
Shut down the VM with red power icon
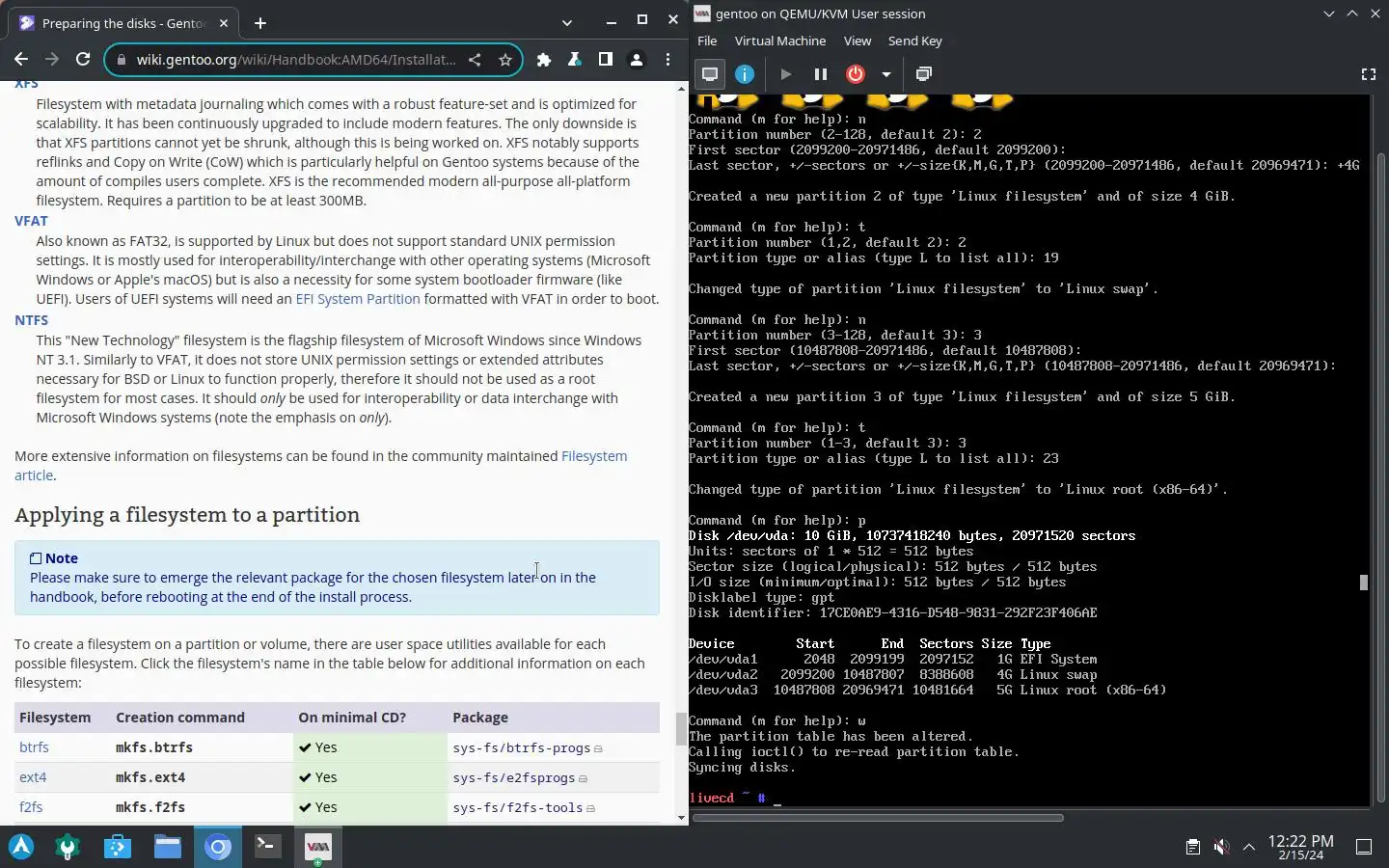pos(856,74)
